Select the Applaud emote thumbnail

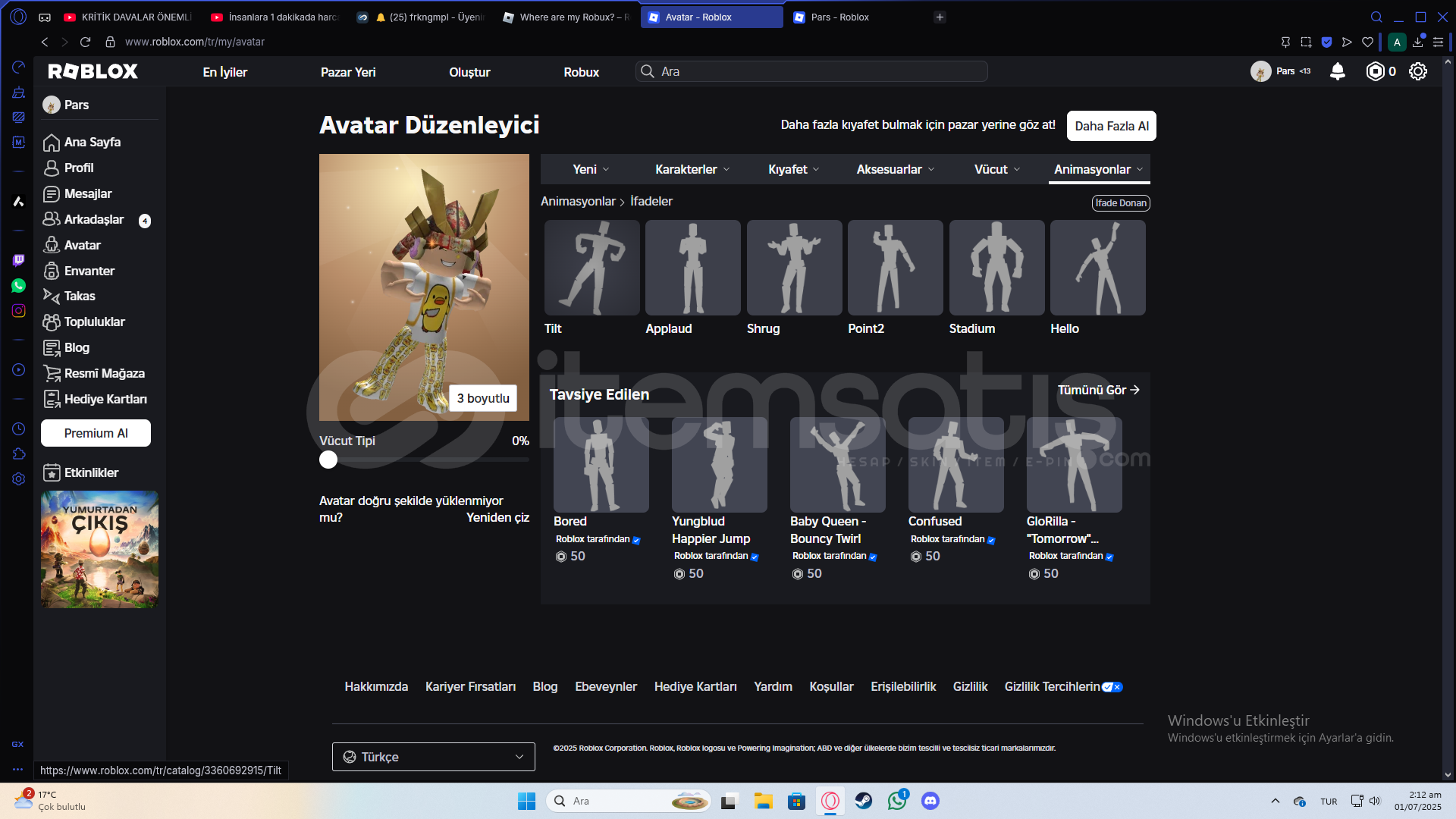[x=693, y=268]
